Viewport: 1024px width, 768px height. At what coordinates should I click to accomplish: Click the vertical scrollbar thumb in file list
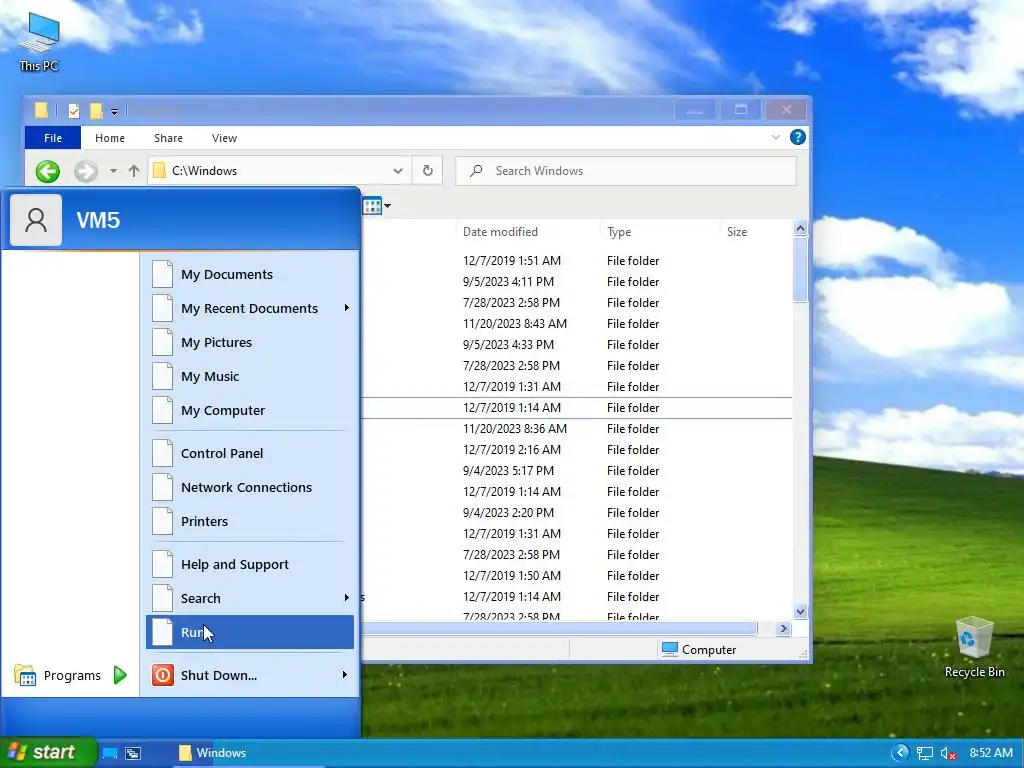[x=800, y=270]
